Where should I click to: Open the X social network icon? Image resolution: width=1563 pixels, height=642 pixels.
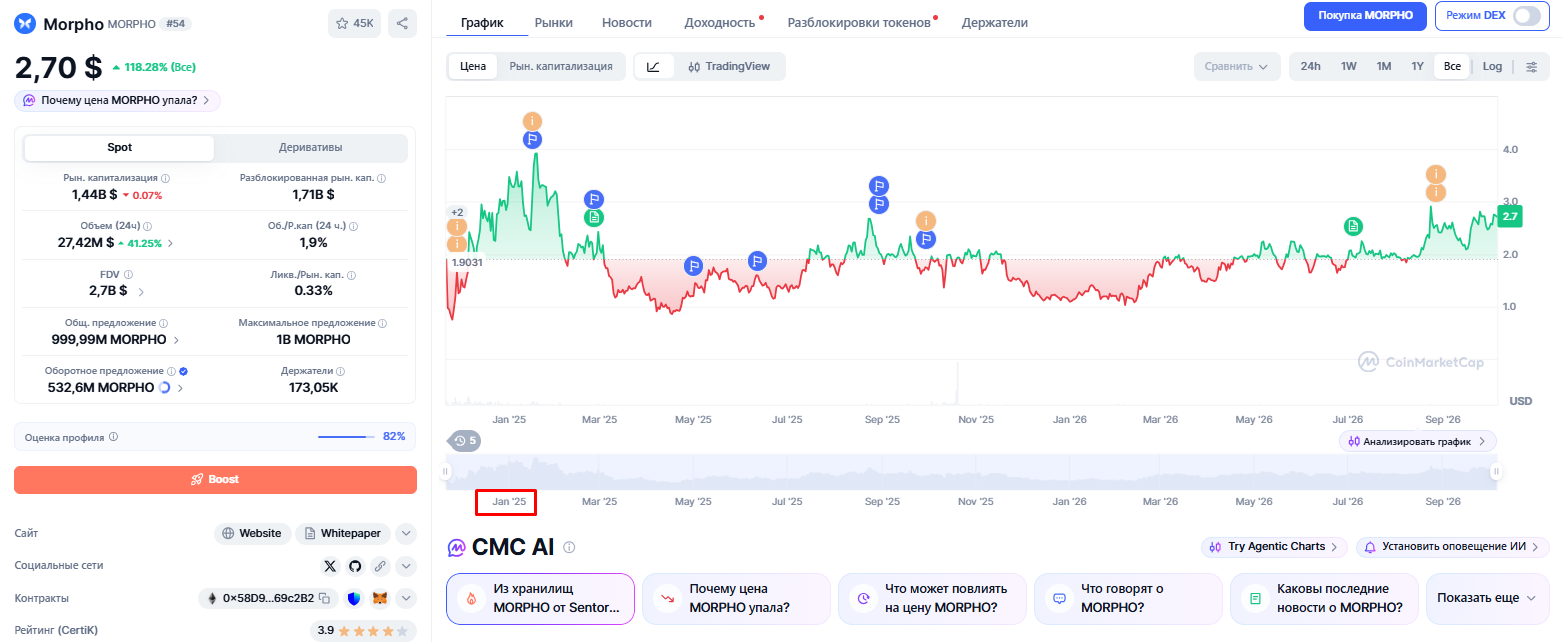[x=331, y=566]
